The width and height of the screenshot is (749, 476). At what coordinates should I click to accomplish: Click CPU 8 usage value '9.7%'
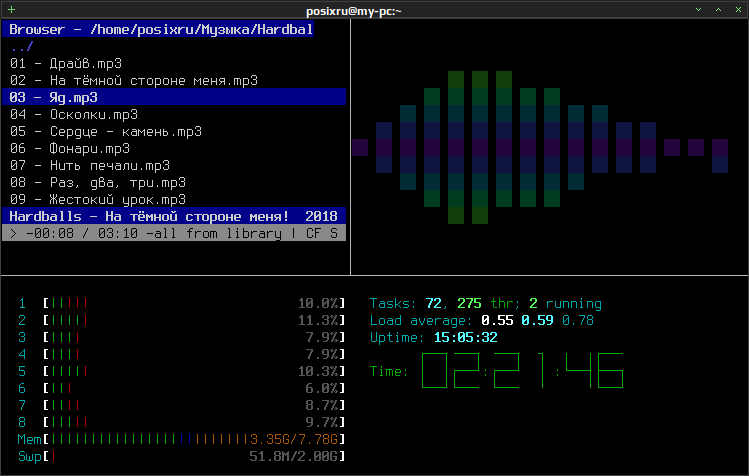pyautogui.click(x=321, y=422)
